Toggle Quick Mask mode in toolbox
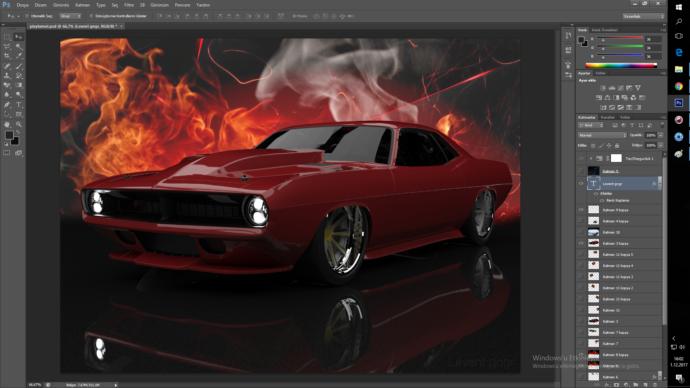The image size is (690, 388). click(7, 153)
